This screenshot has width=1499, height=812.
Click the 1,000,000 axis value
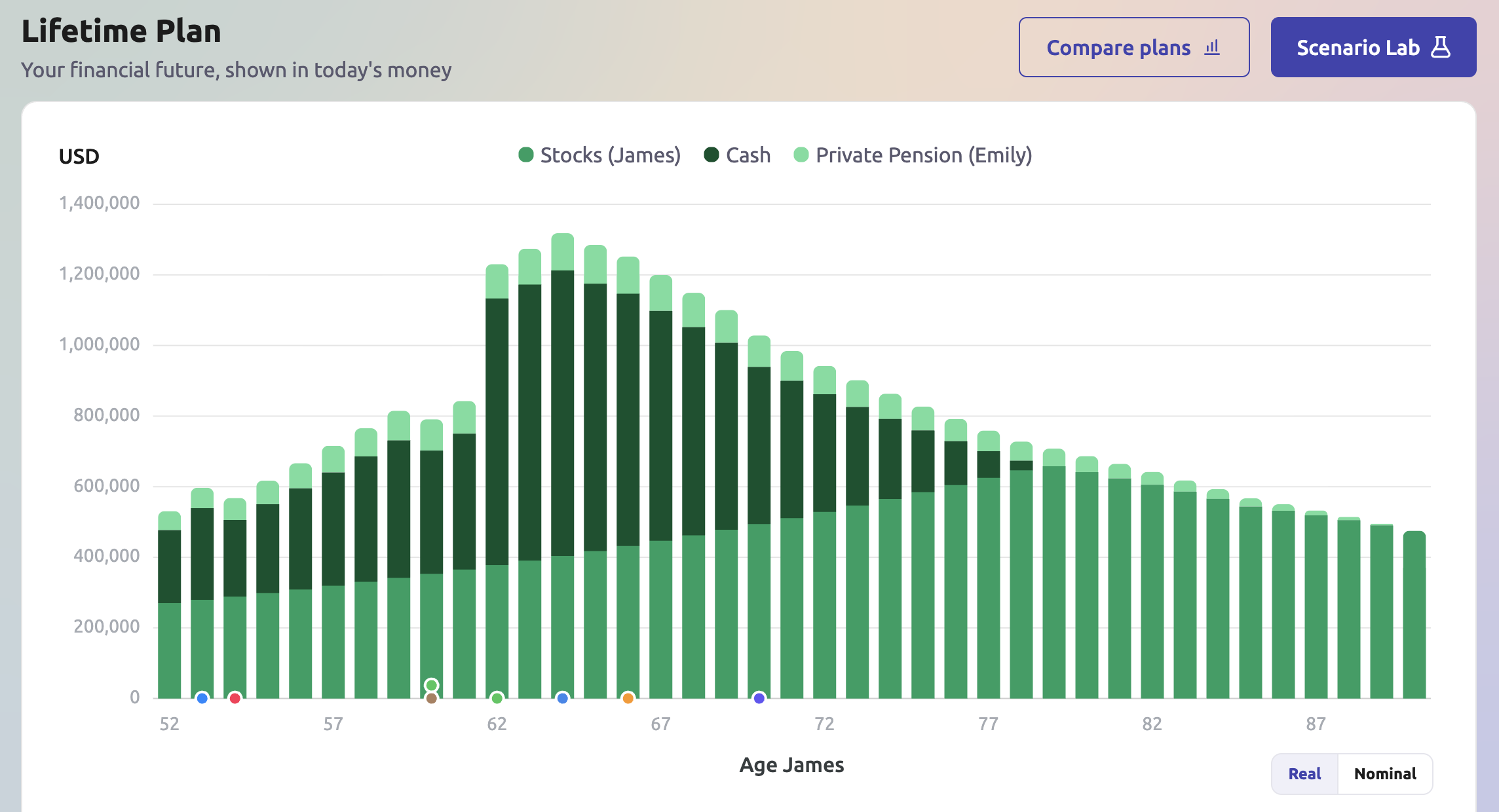[x=99, y=344]
